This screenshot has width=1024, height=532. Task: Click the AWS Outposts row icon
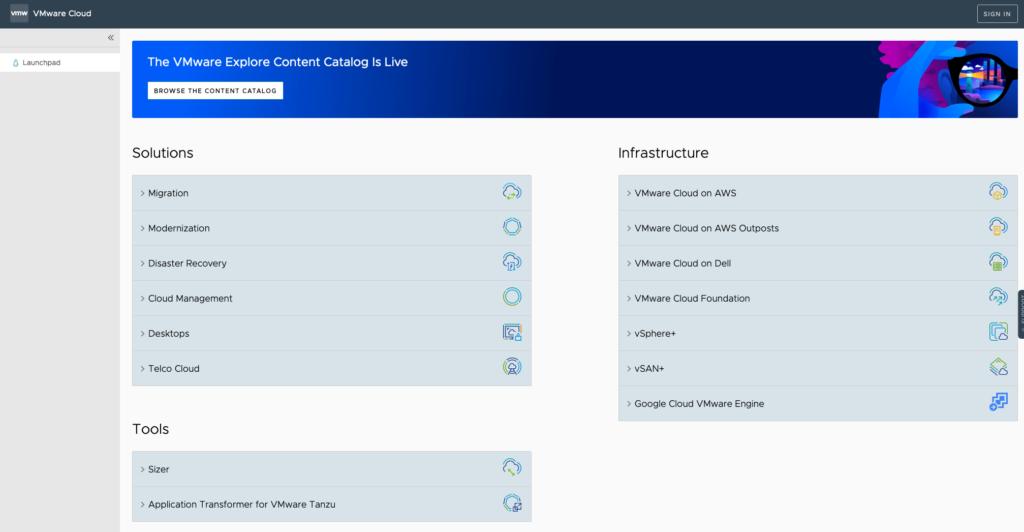pos(998,227)
